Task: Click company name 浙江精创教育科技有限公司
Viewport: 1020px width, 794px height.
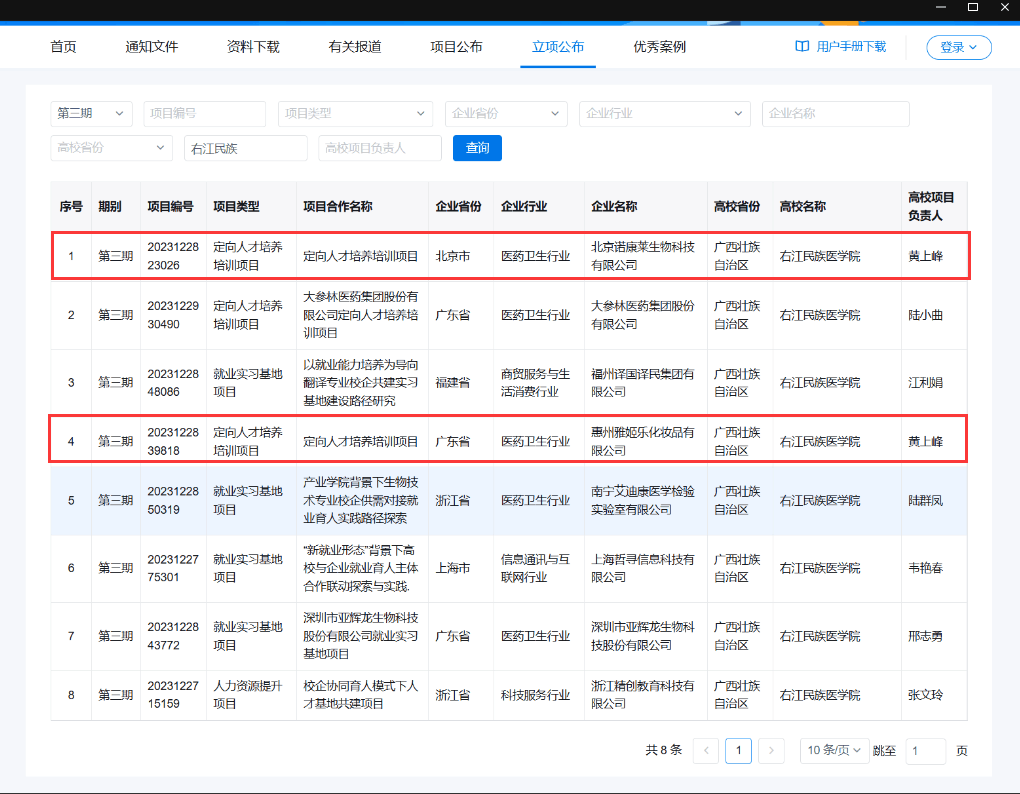Action: (x=643, y=695)
